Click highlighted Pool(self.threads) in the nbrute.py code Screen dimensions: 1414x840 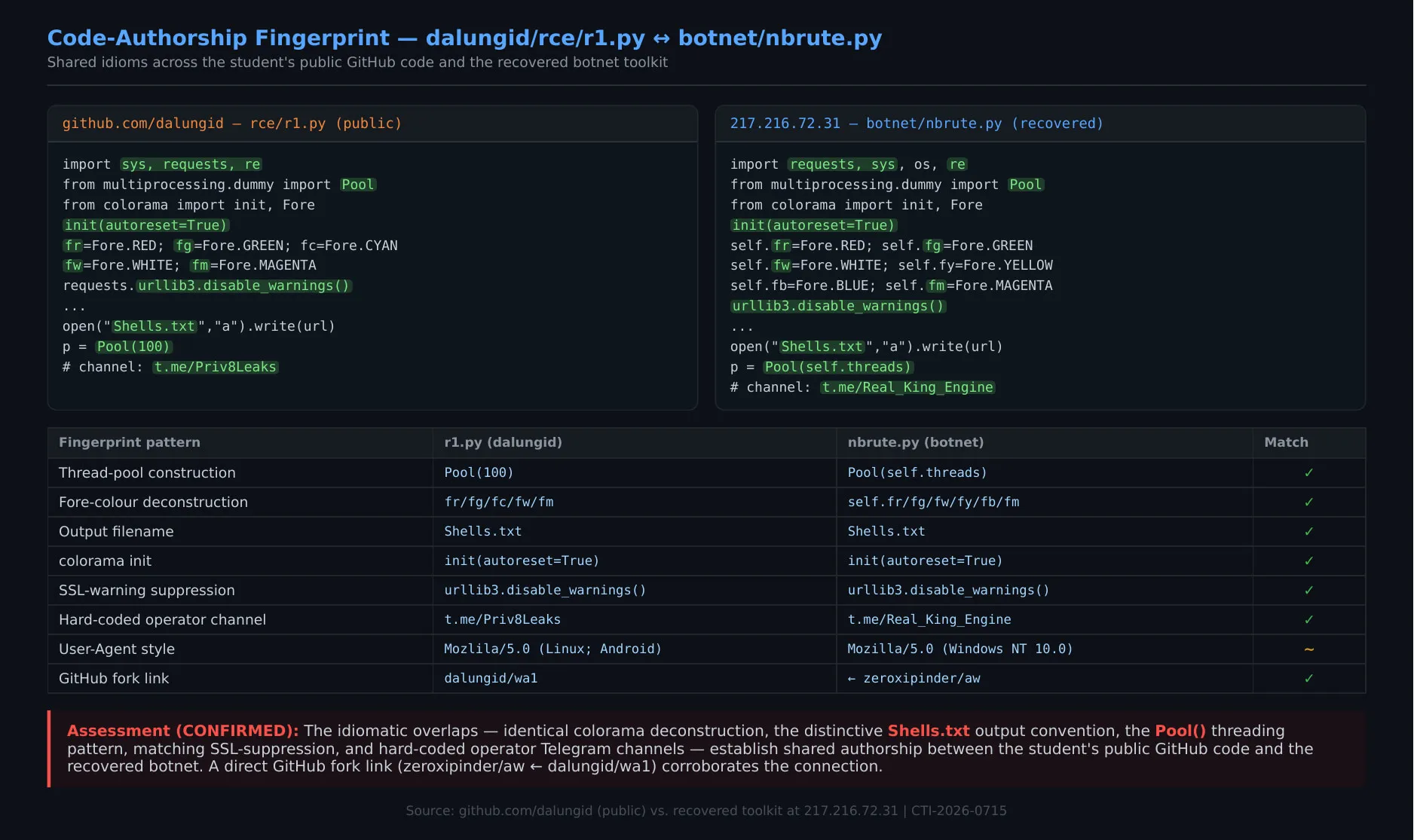pos(838,368)
